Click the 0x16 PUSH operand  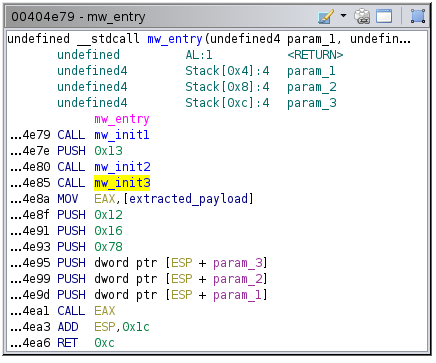coord(109,231)
